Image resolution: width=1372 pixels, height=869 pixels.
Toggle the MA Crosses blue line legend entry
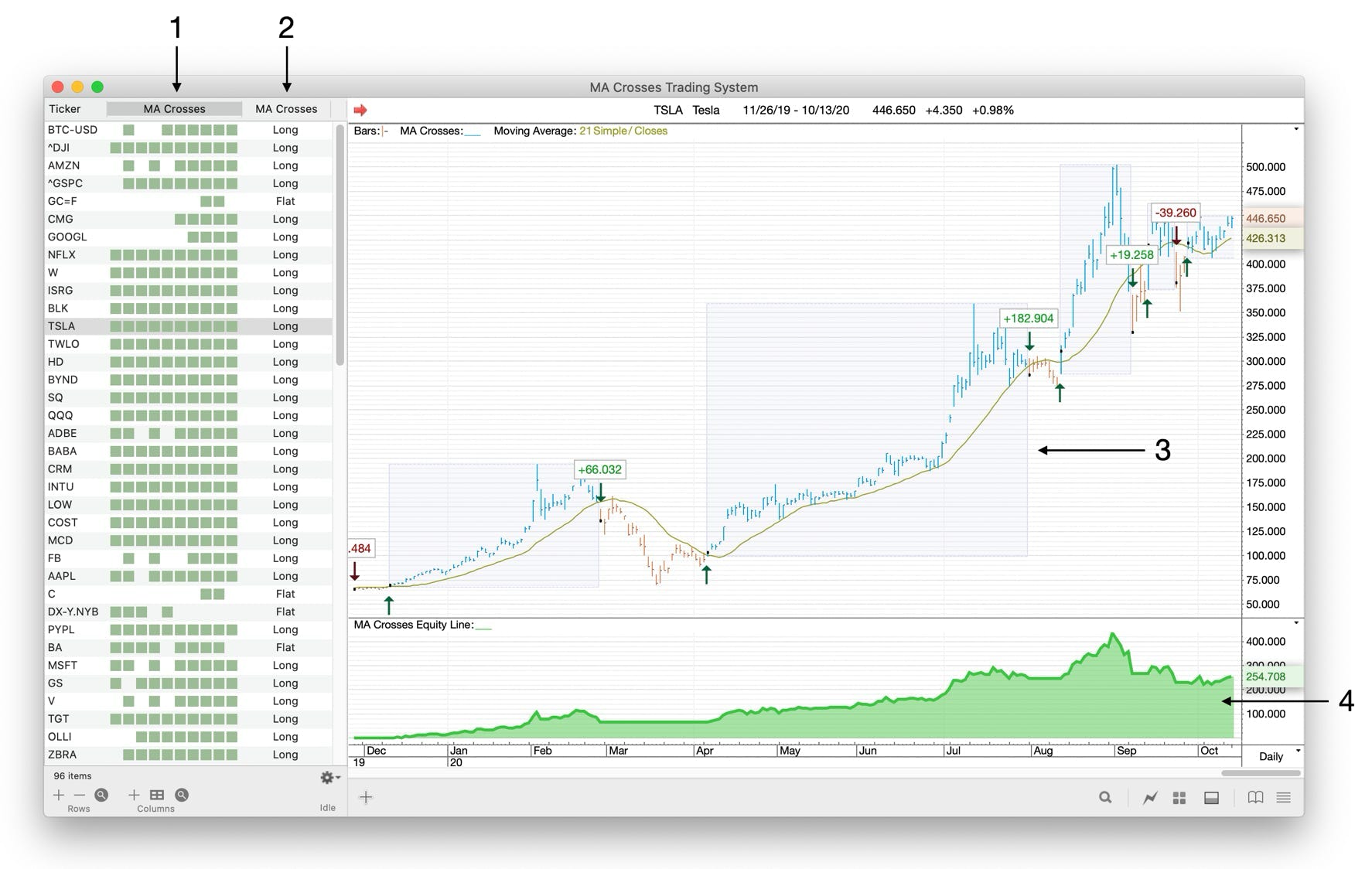coord(473,131)
